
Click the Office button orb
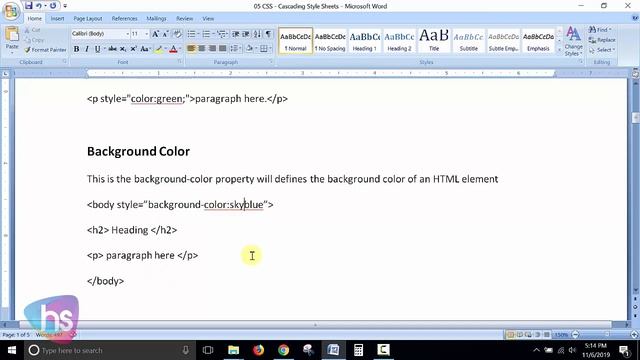click(x=11, y=11)
